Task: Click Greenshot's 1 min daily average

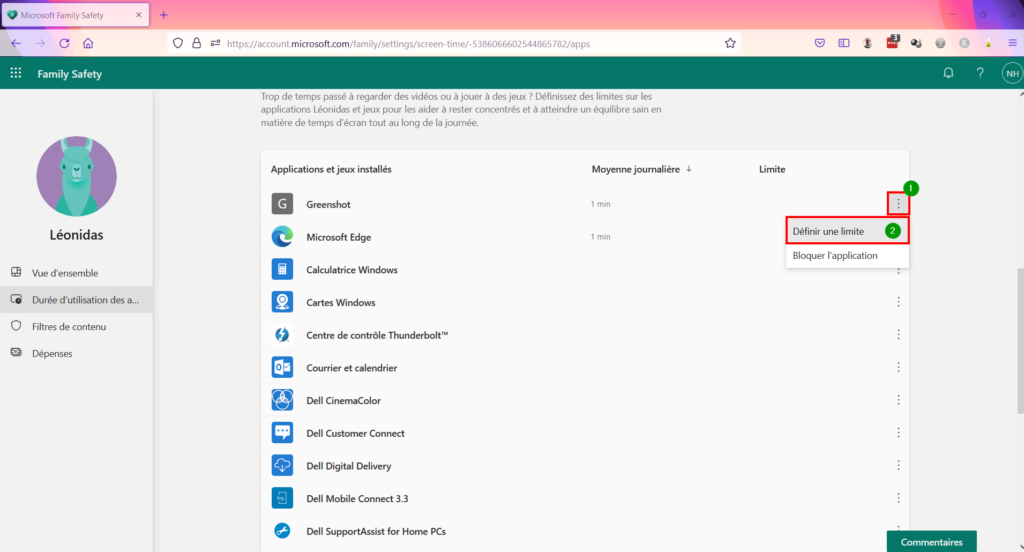Action: point(600,204)
